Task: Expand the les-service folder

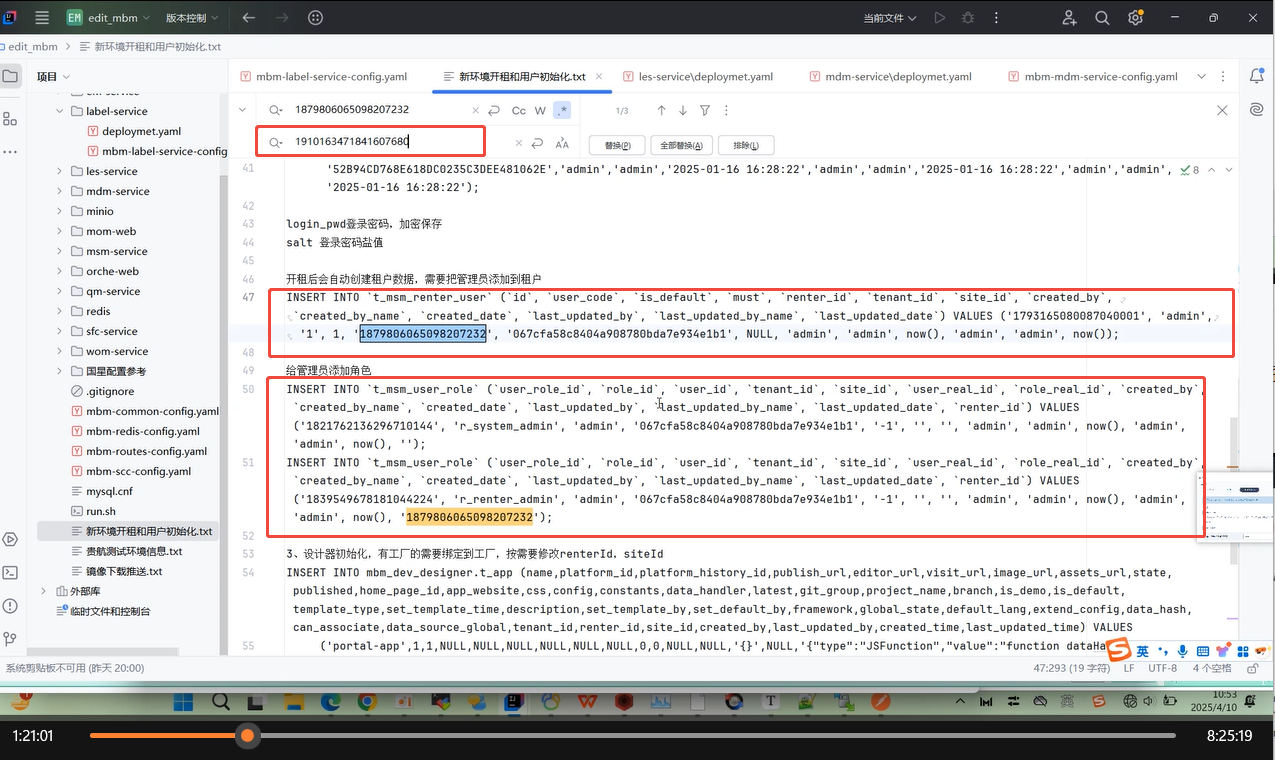Action: point(60,171)
